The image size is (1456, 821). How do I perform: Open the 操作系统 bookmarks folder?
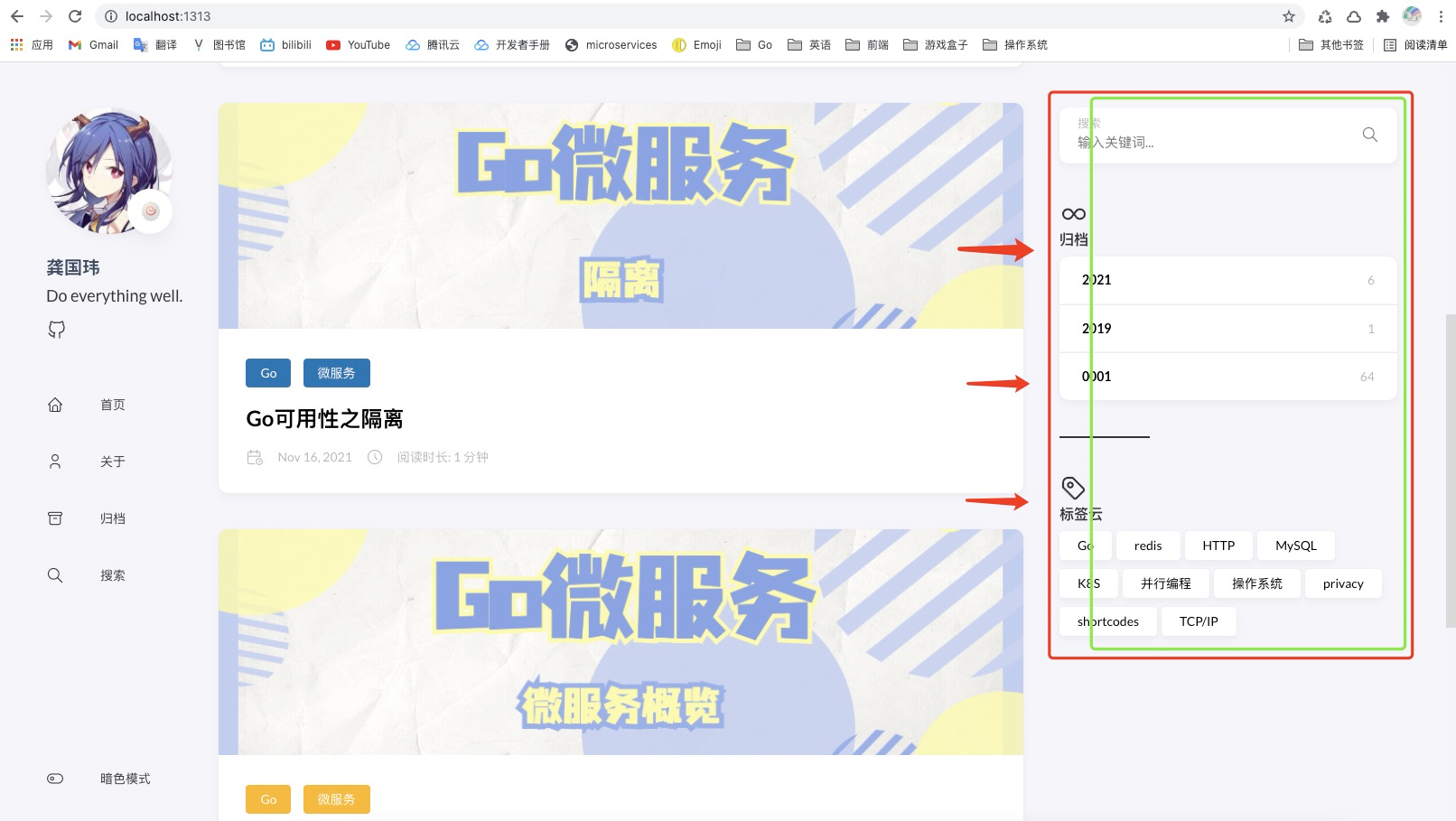1015,44
